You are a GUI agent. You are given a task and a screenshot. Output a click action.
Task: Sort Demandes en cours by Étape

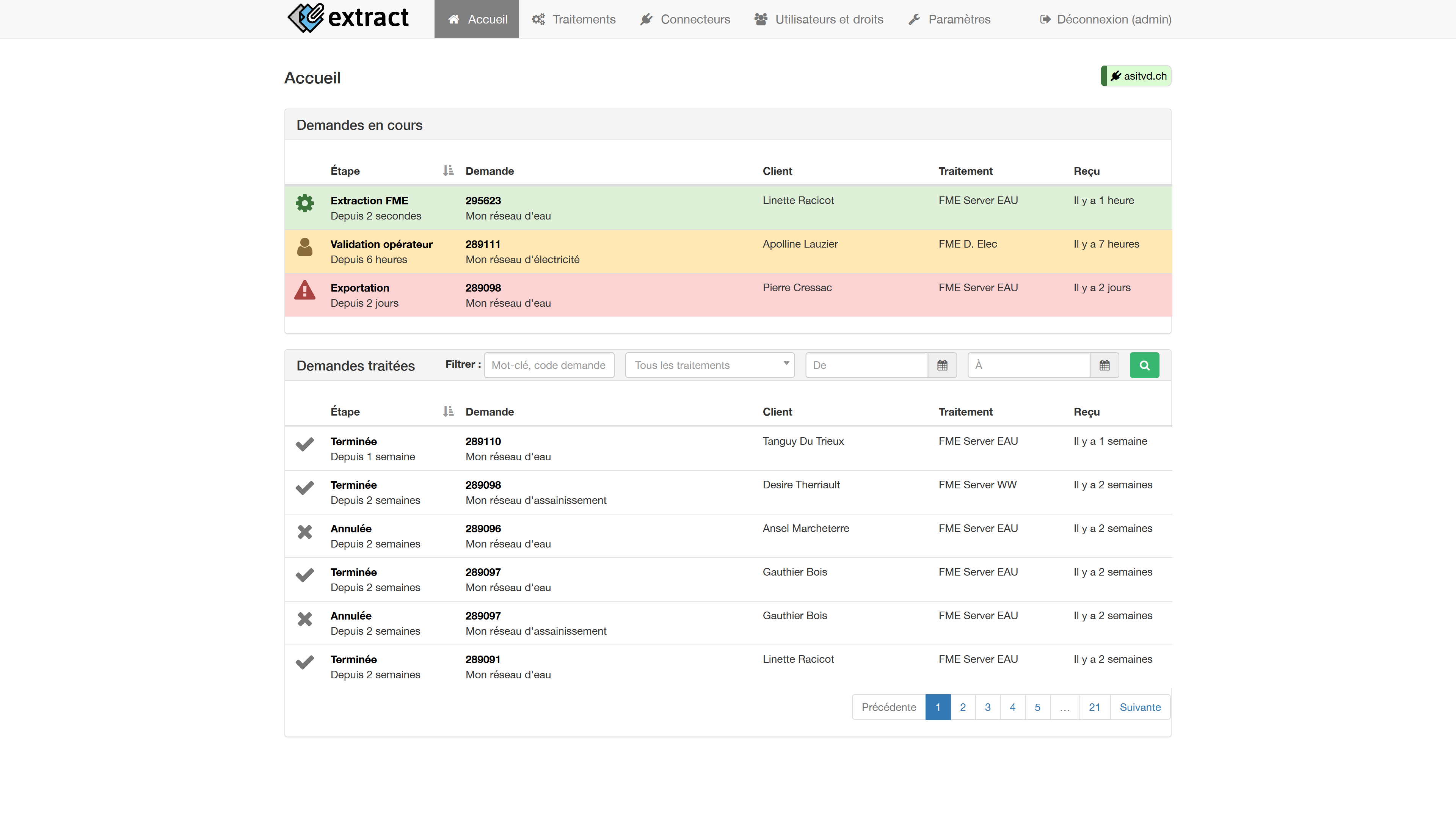448,171
